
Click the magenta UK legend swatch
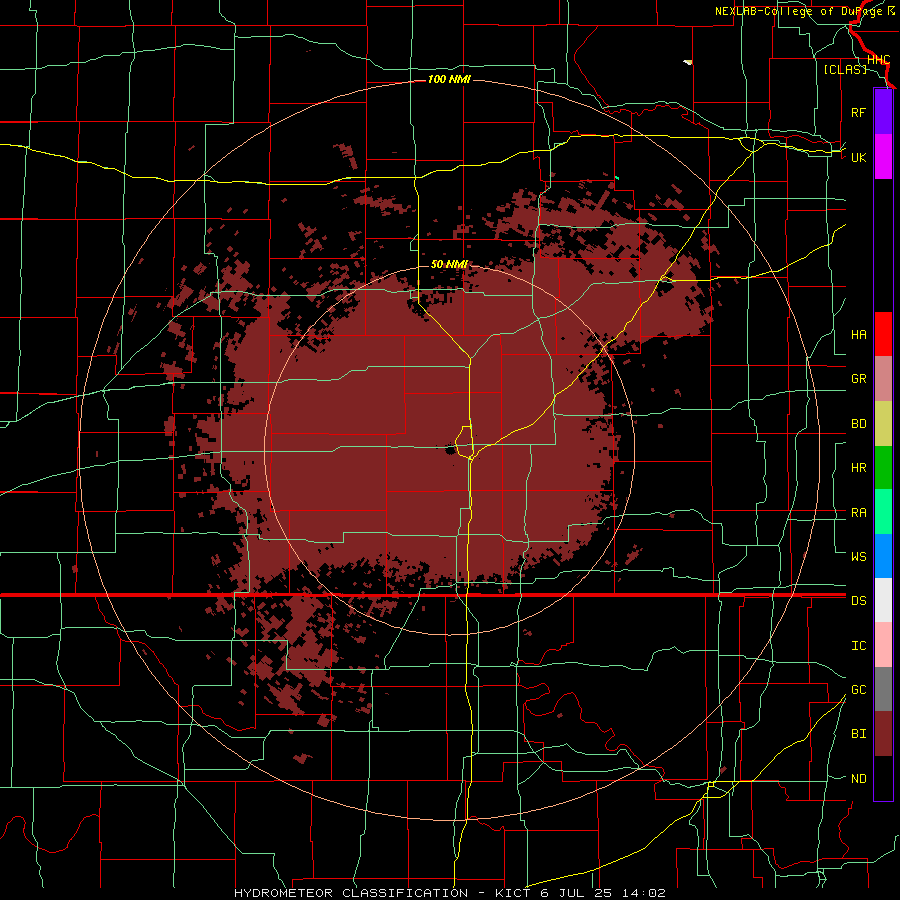pos(883,157)
